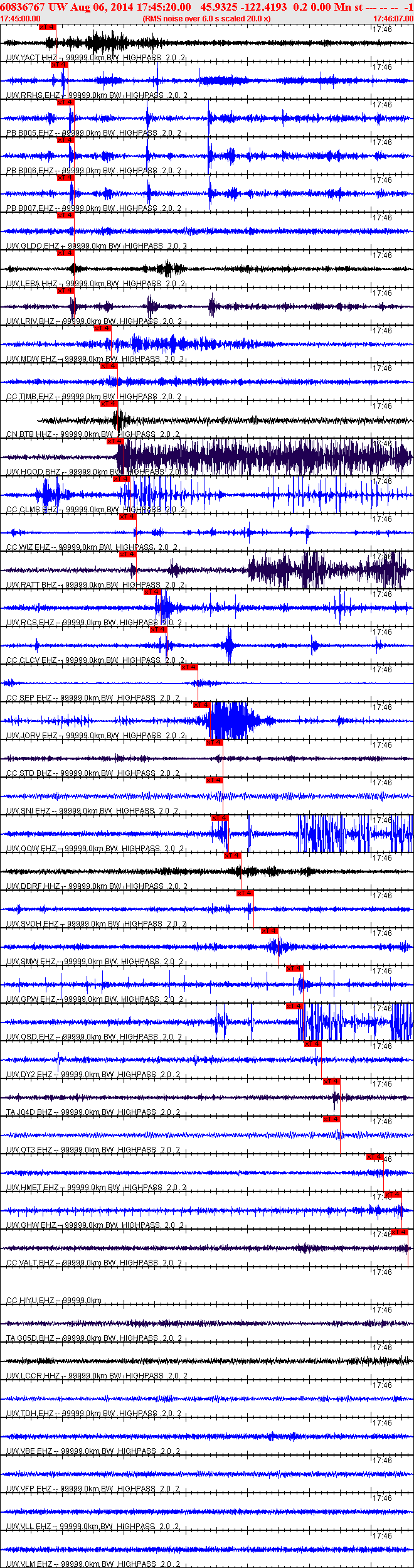Image resolution: width=414 pixels, height=1568 pixels.
Task: Click the event date Aug 06, 2014 in the header
Action: (97, 7)
